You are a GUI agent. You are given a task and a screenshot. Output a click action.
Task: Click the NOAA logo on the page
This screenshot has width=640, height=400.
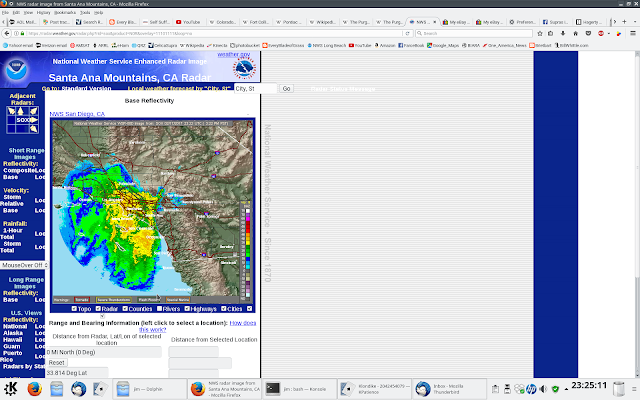[16, 69]
